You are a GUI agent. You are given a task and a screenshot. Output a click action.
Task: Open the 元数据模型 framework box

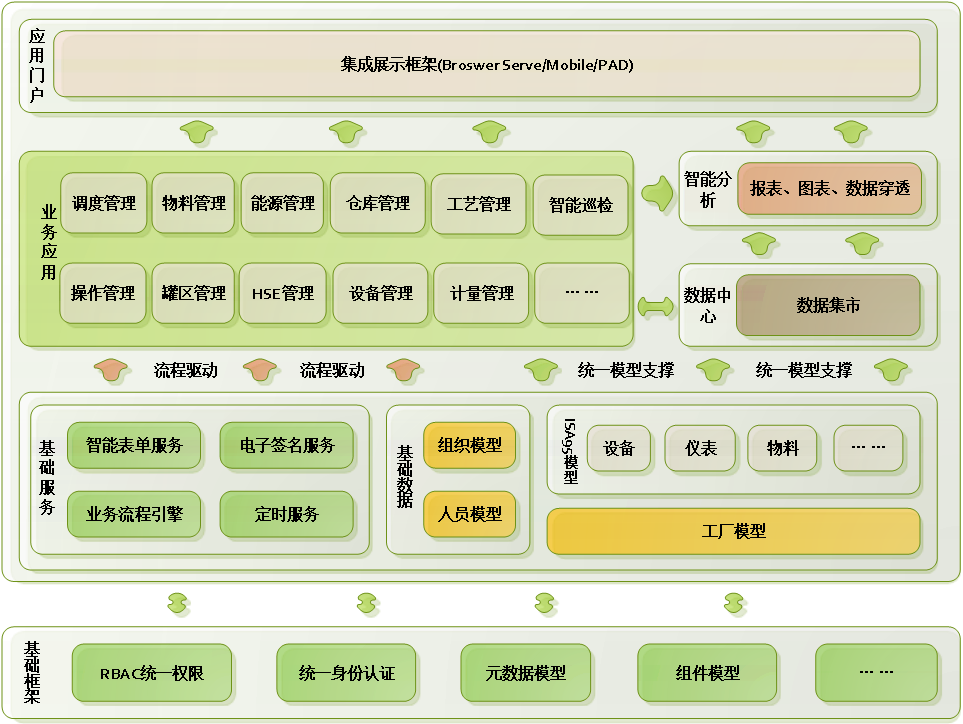point(526,673)
